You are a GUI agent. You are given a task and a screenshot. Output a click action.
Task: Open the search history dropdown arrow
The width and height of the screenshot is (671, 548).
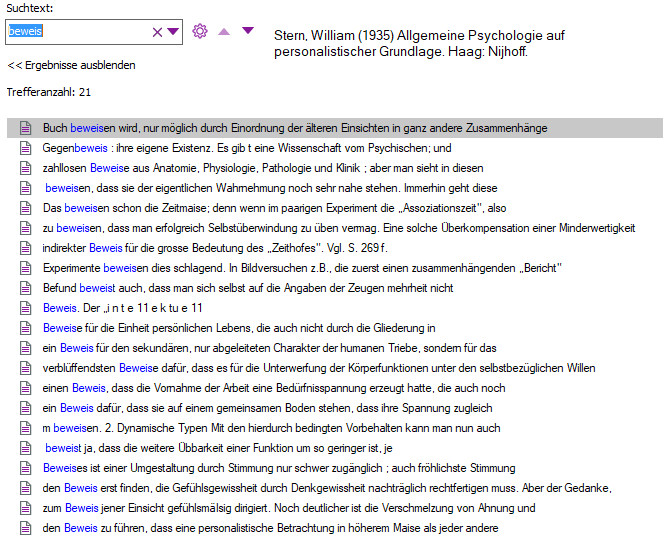173,32
